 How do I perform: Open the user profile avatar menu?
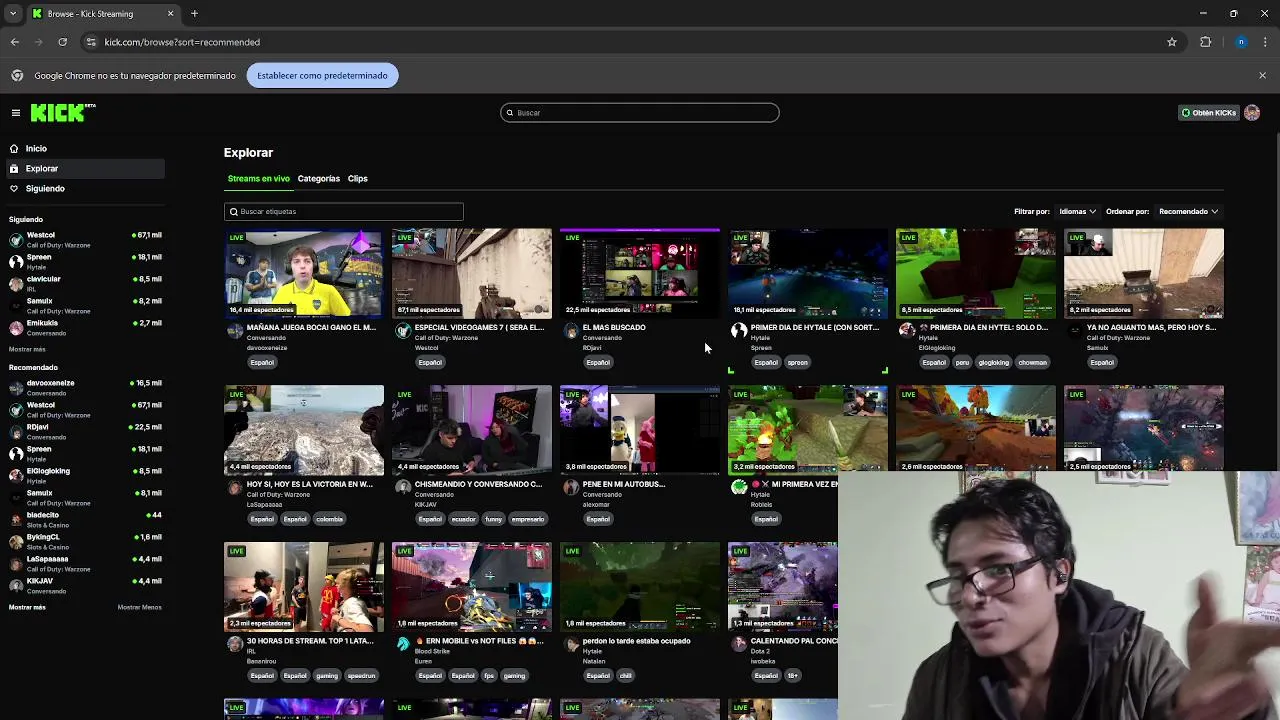click(x=1252, y=113)
